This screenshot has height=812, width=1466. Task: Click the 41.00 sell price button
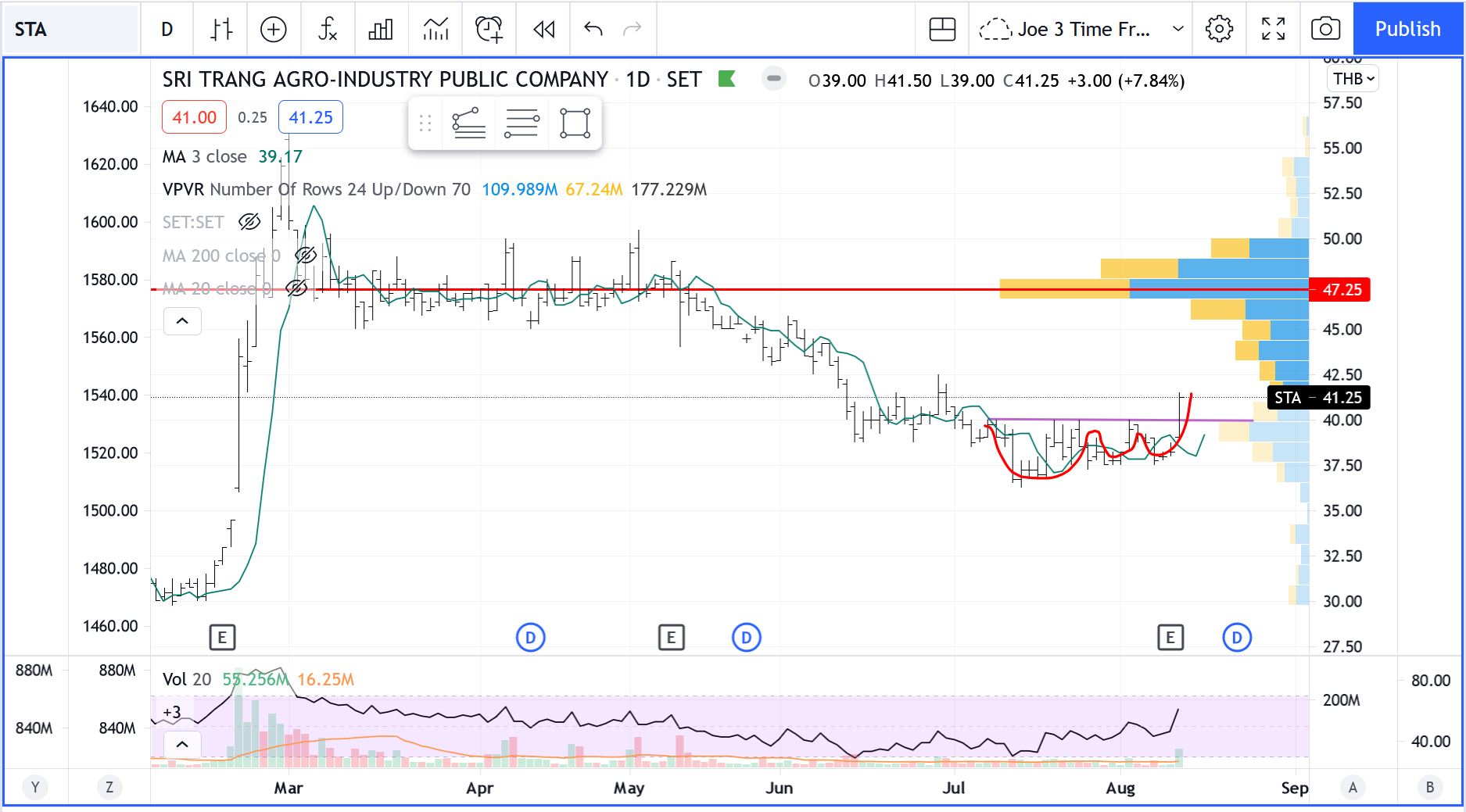[x=194, y=117]
